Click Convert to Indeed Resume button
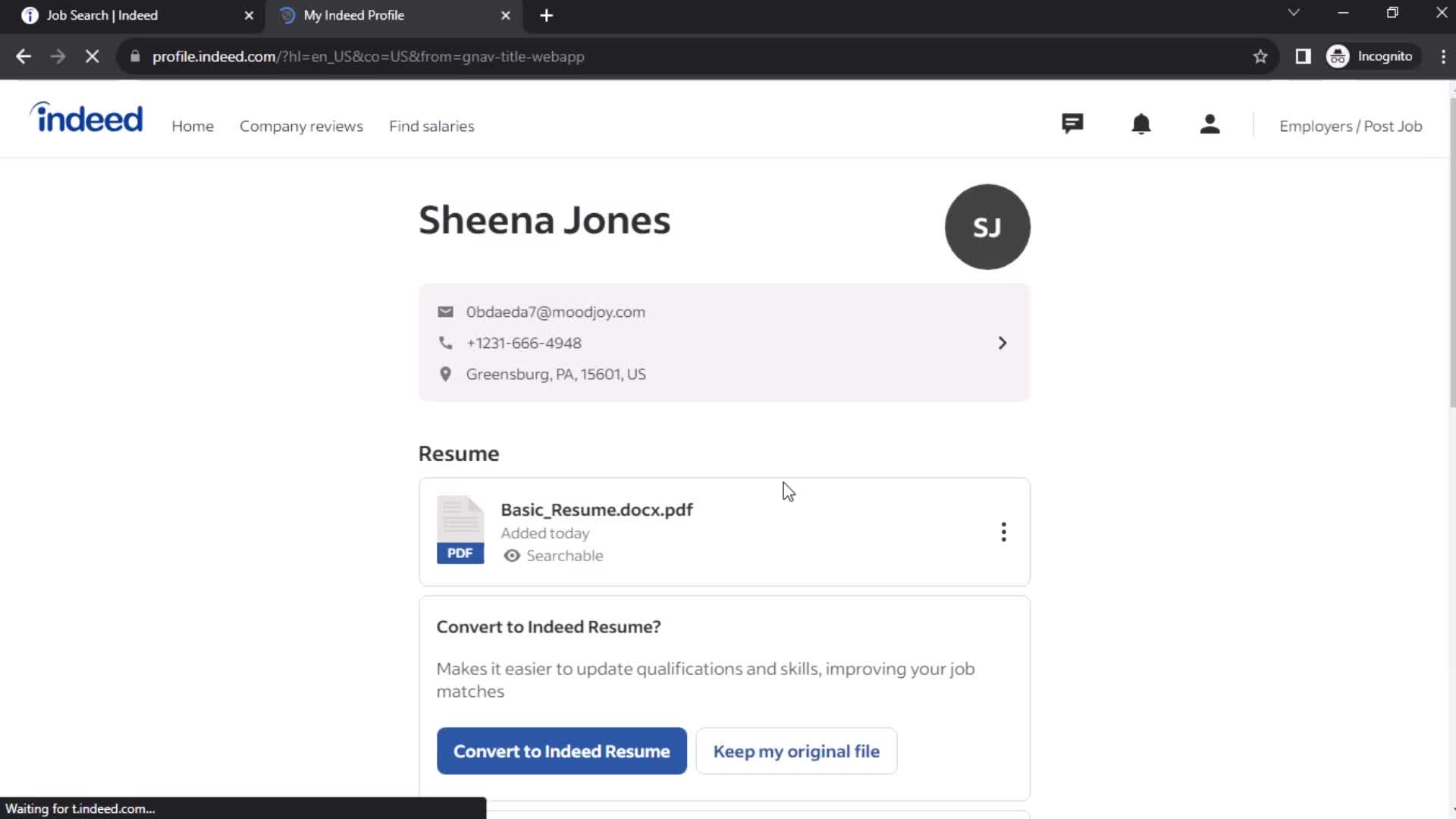 [x=562, y=752]
